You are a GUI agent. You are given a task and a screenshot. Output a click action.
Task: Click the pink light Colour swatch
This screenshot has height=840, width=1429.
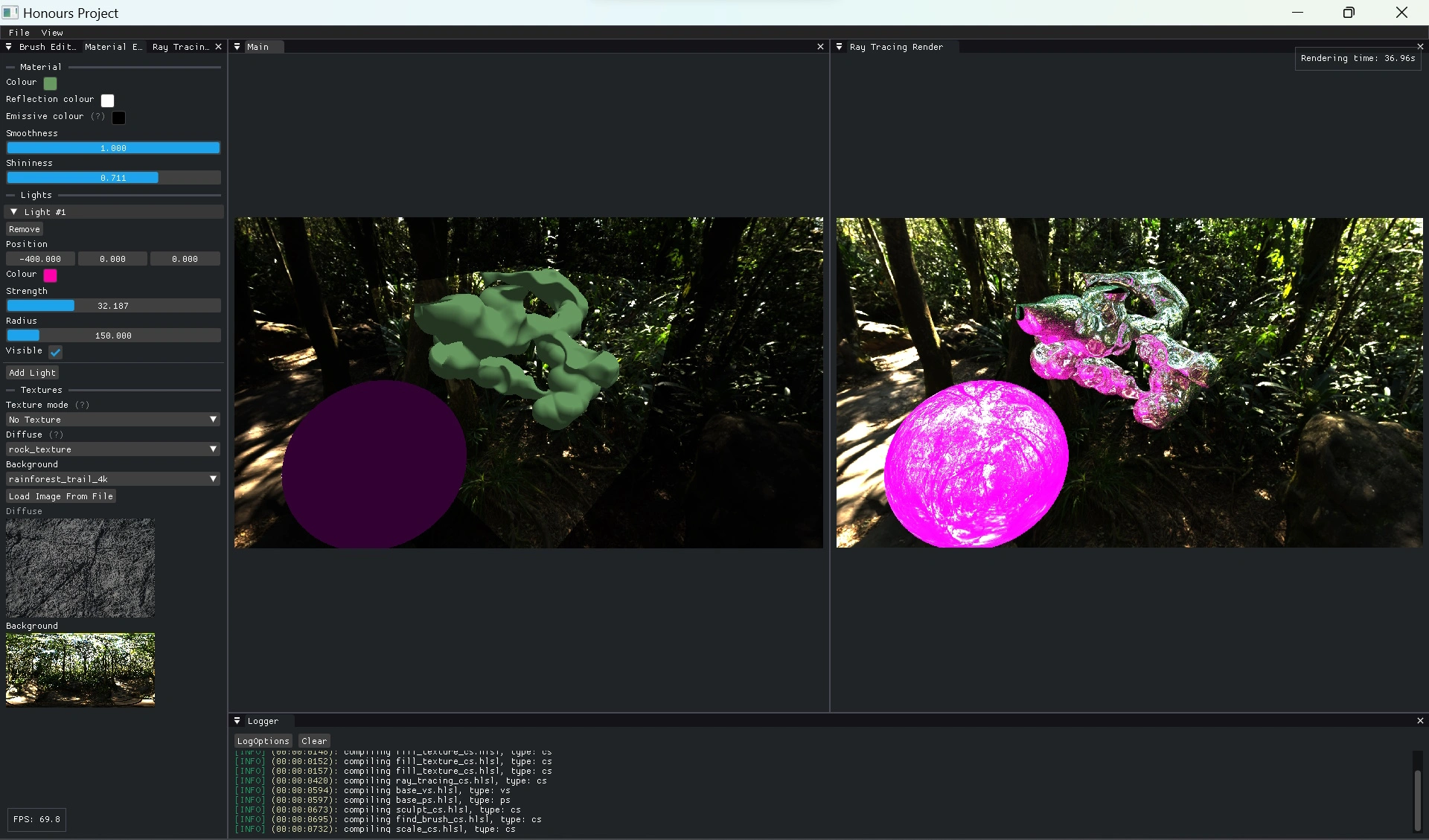click(51, 275)
